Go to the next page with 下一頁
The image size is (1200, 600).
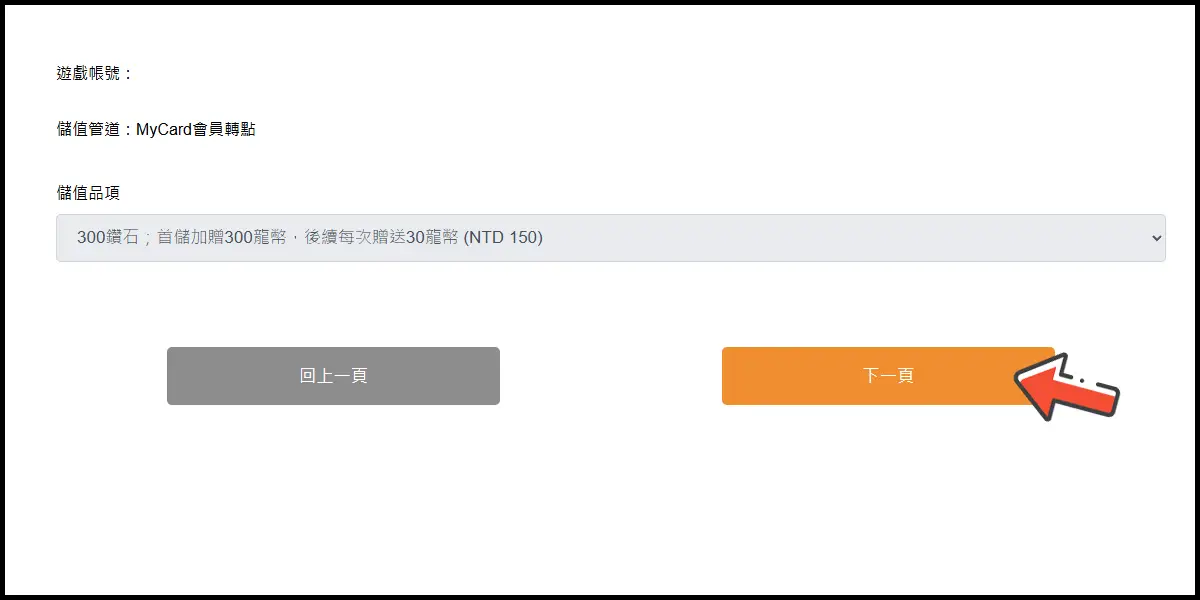tap(888, 376)
